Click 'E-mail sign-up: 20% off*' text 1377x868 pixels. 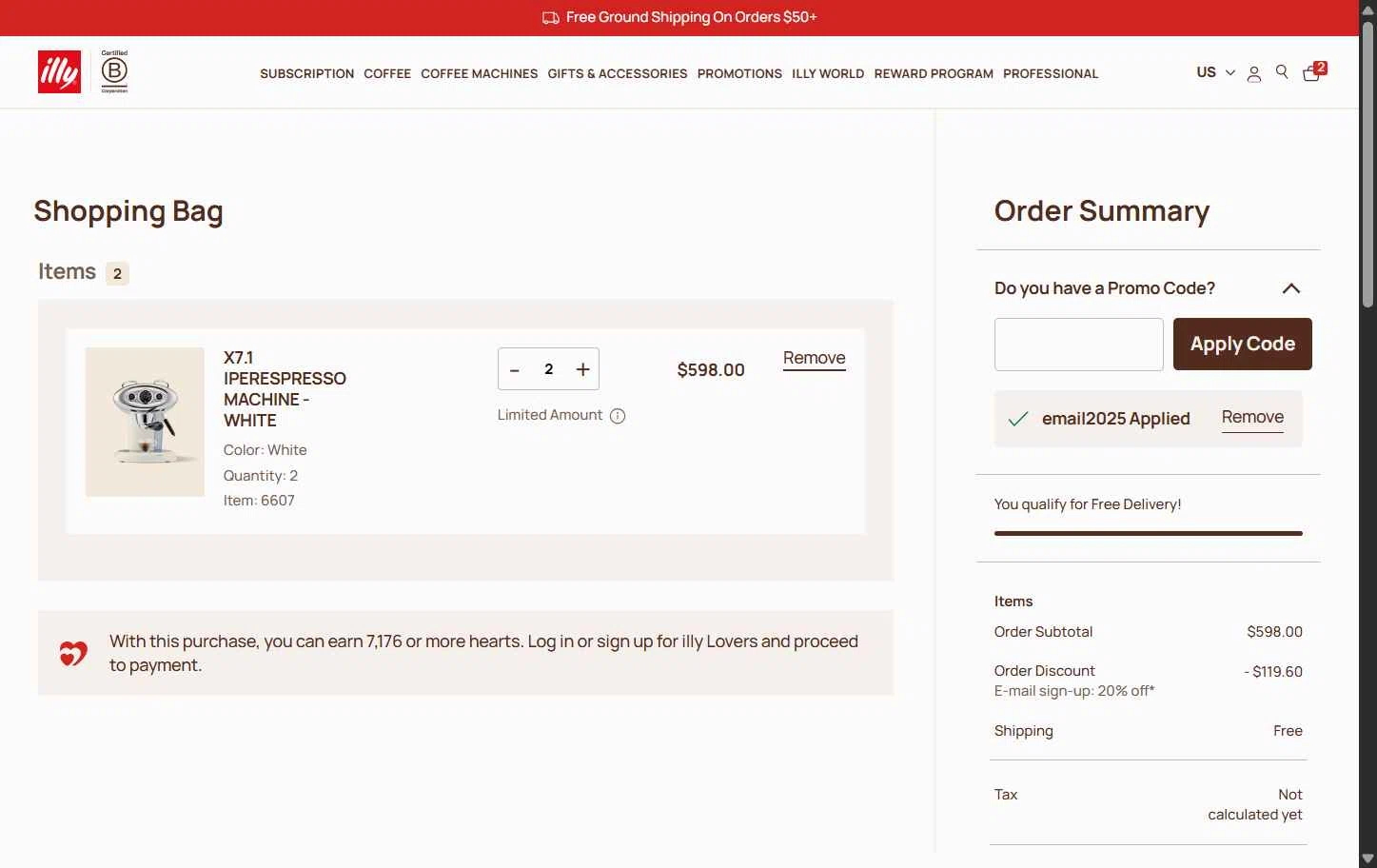click(1074, 691)
